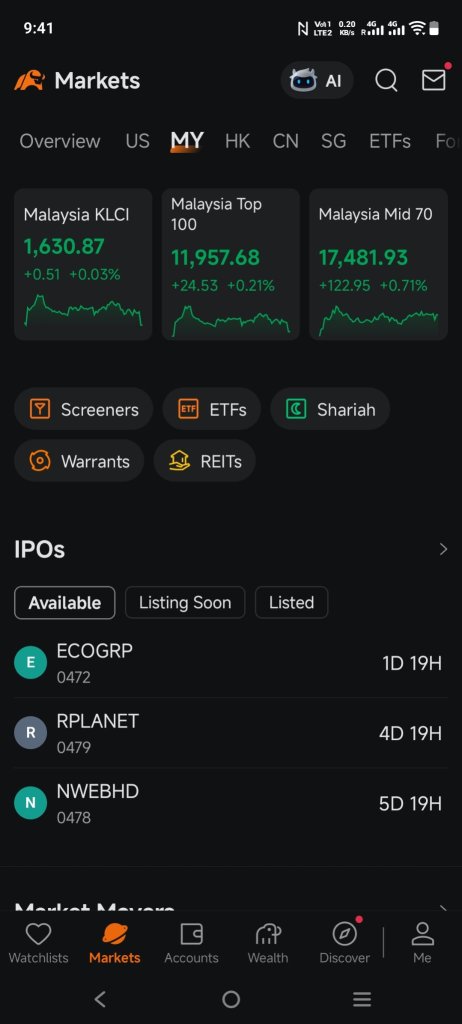Image resolution: width=462 pixels, height=1024 pixels.
Task: Tap the Me profile icon
Action: tap(423, 935)
